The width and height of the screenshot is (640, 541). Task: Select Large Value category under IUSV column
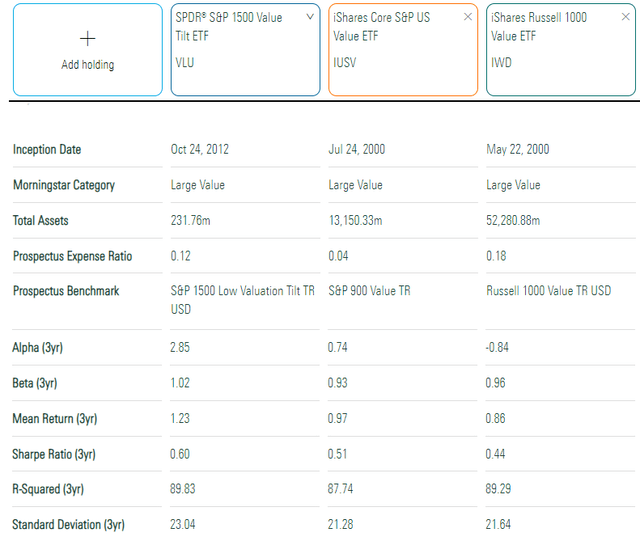pos(356,185)
